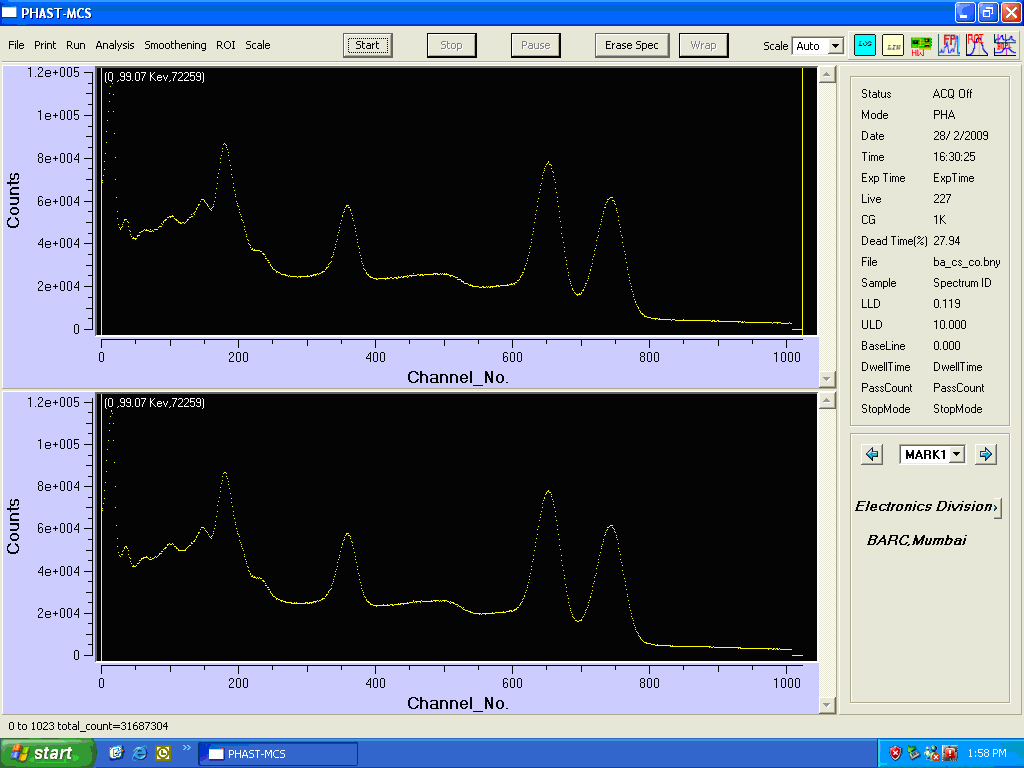Click the last spectrum icon in toolbar
Image resolution: width=1024 pixels, height=768 pixels.
click(1005, 45)
